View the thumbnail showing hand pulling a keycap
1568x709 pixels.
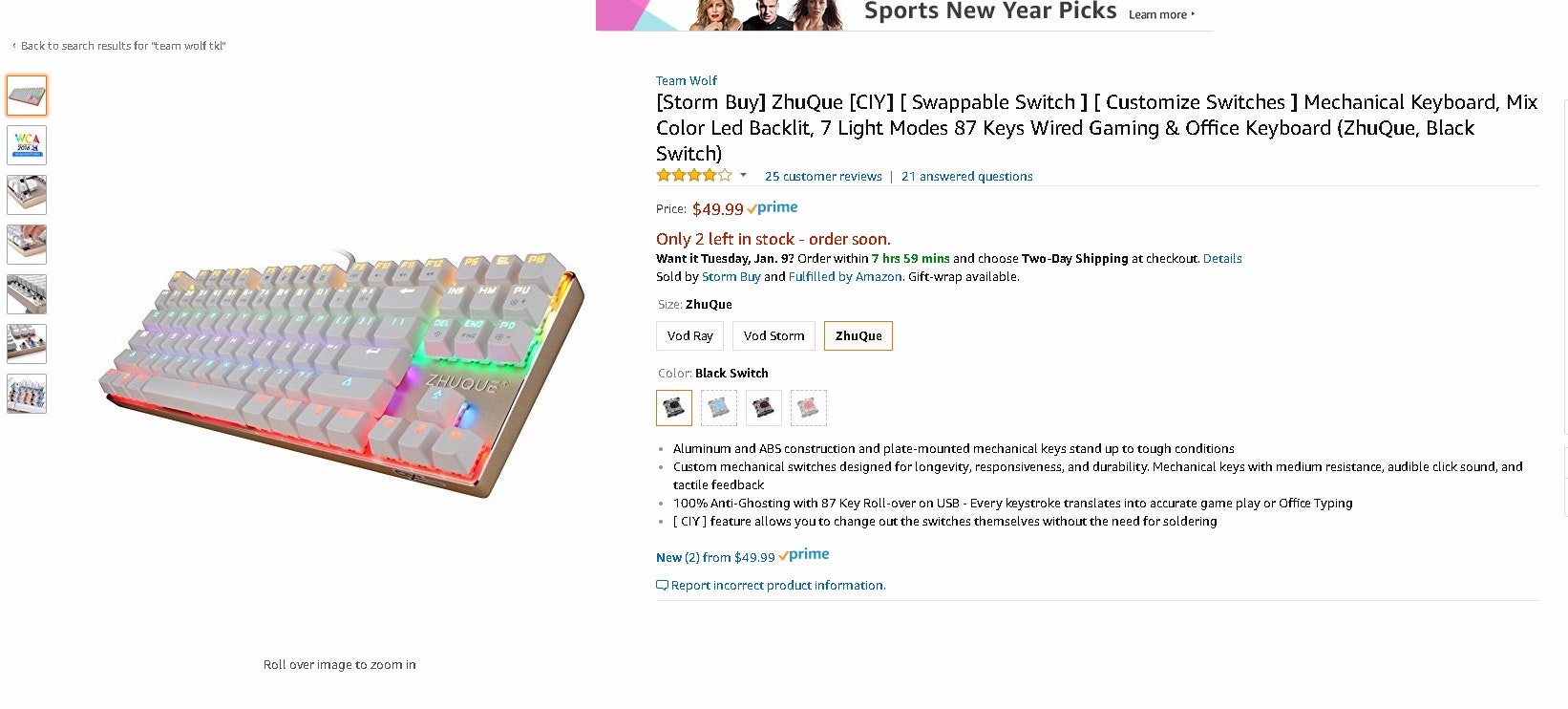click(27, 245)
